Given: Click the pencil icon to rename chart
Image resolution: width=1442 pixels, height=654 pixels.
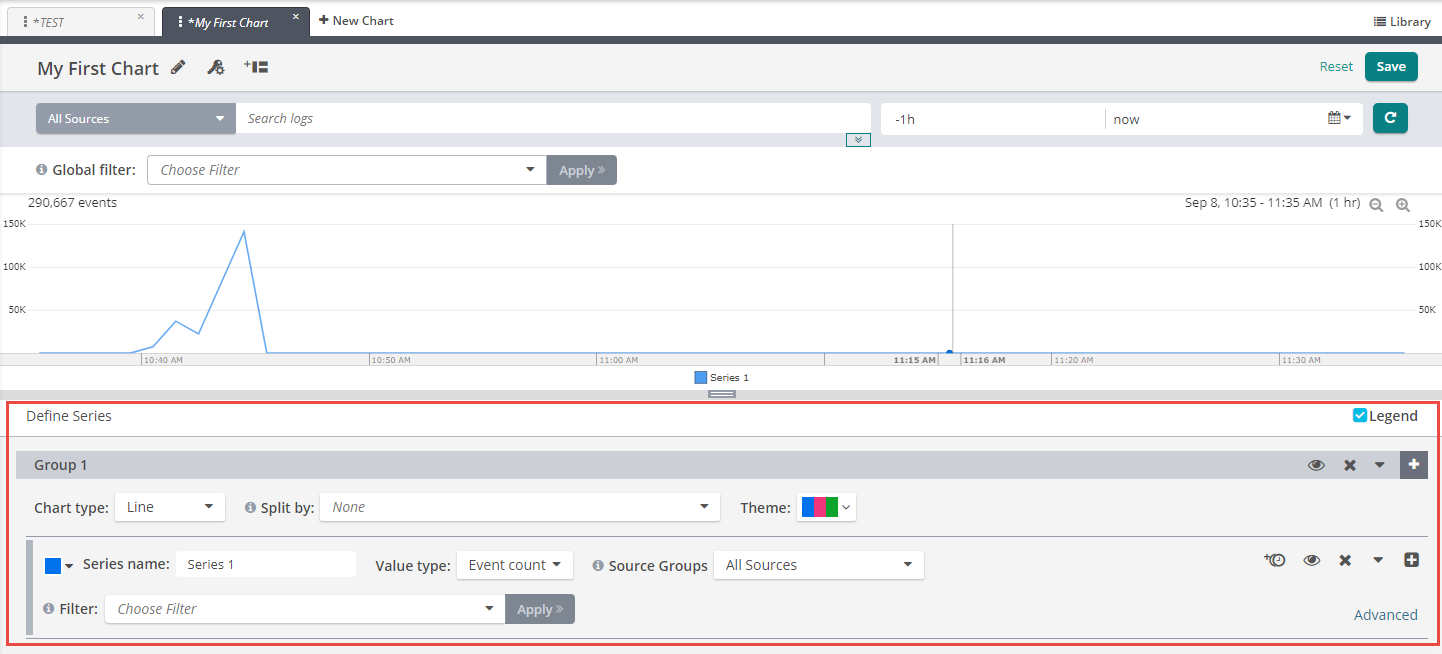Looking at the screenshot, I should click(178, 67).
